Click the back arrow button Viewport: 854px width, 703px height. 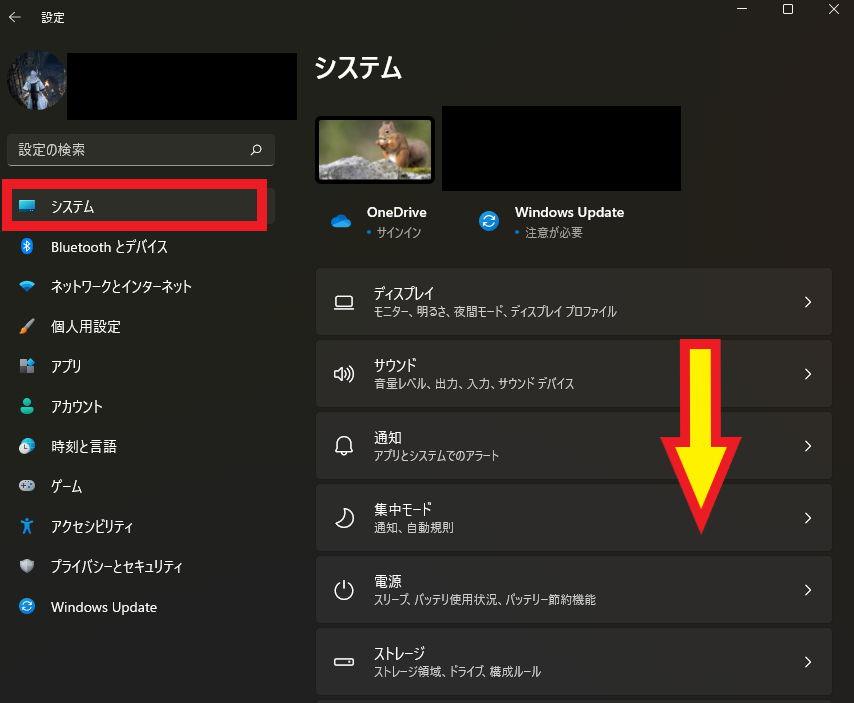point(15,16)
